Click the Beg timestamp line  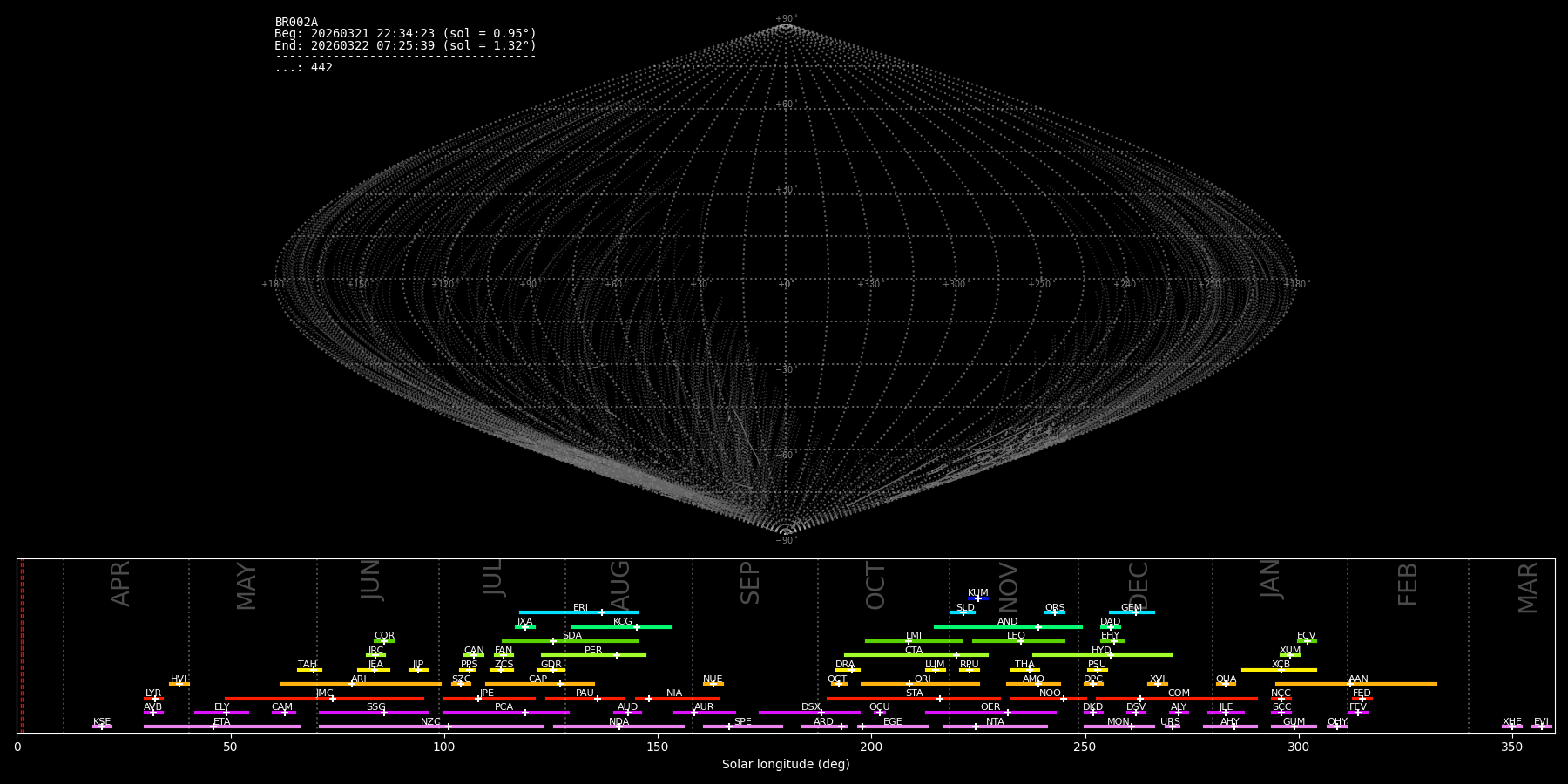[405, 34]
